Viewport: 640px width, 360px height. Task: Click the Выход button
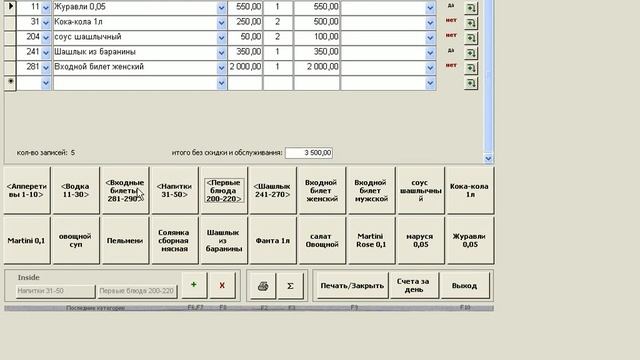(x=465, y=286)
